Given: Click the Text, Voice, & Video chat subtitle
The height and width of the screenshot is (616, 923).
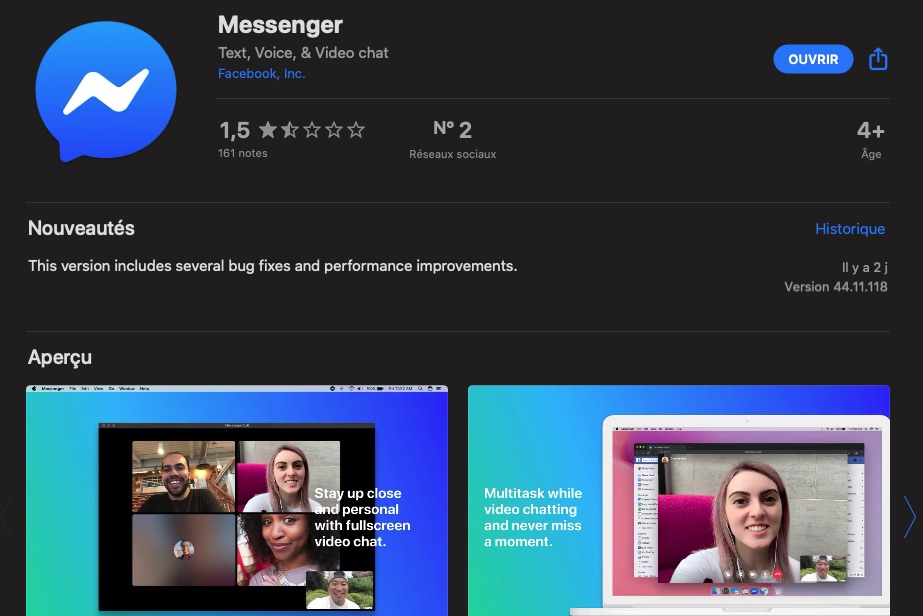Looking at the screenshot, I should [303, 53].
